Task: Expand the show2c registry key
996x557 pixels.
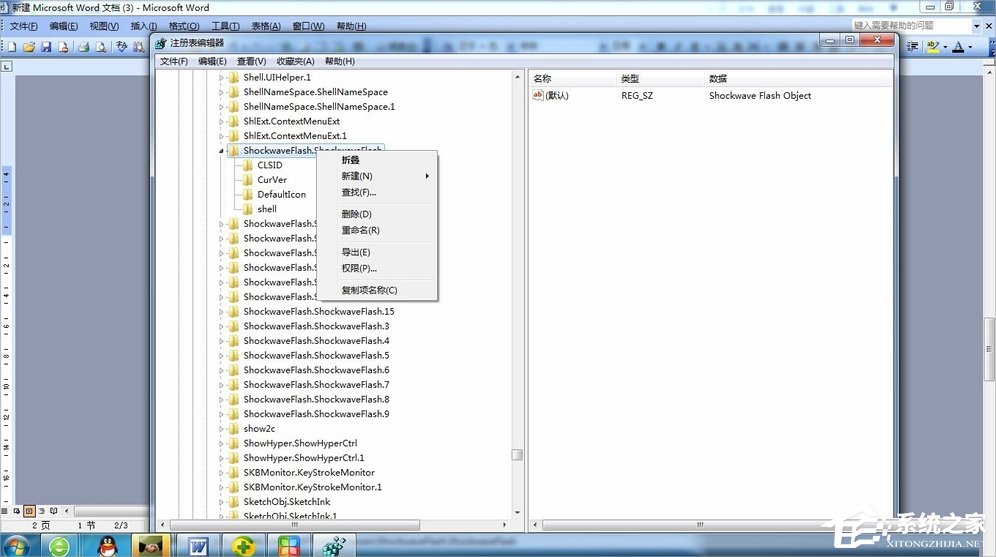Action: click(221, 429)
